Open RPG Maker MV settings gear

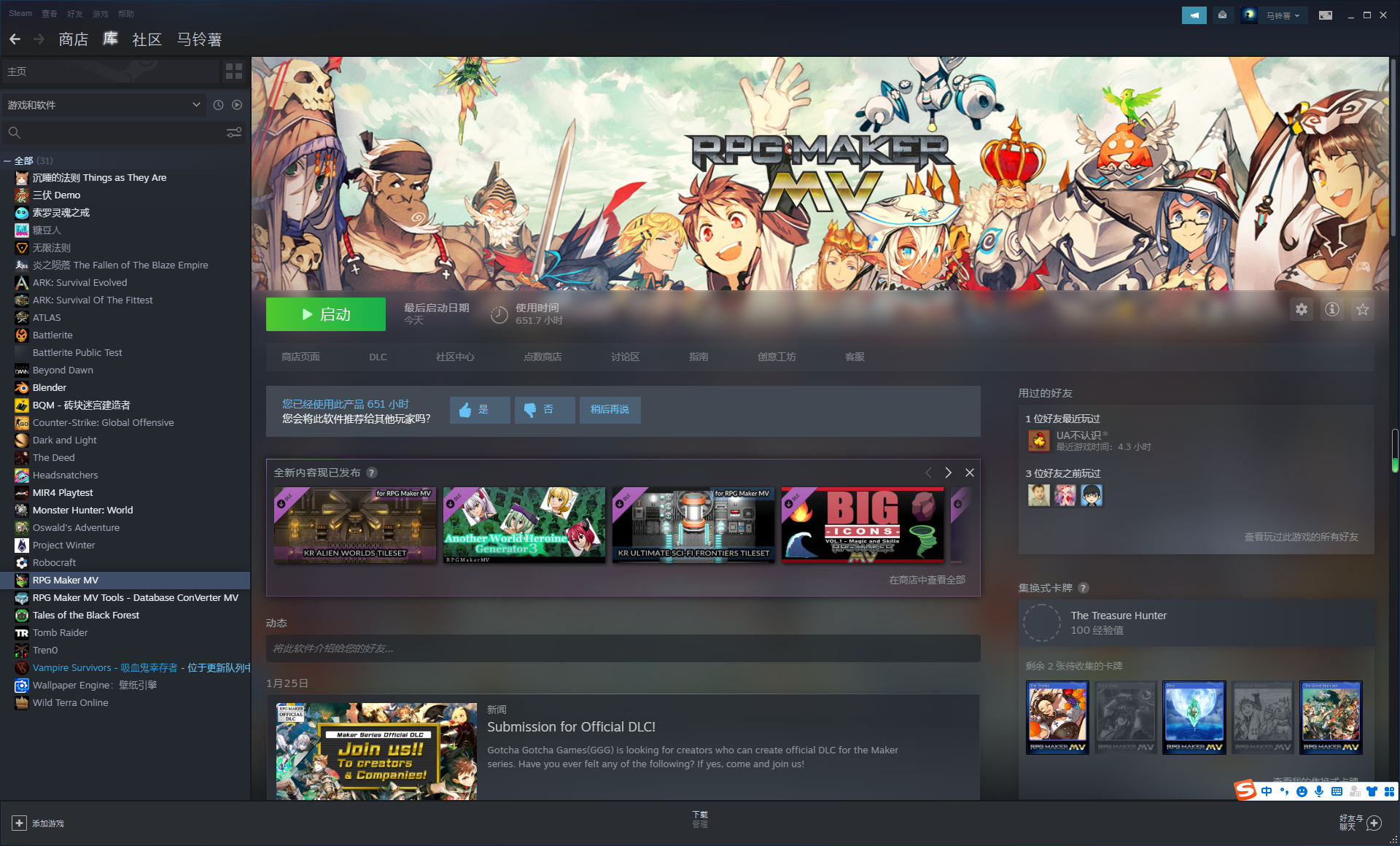(x=1302, y=309)
